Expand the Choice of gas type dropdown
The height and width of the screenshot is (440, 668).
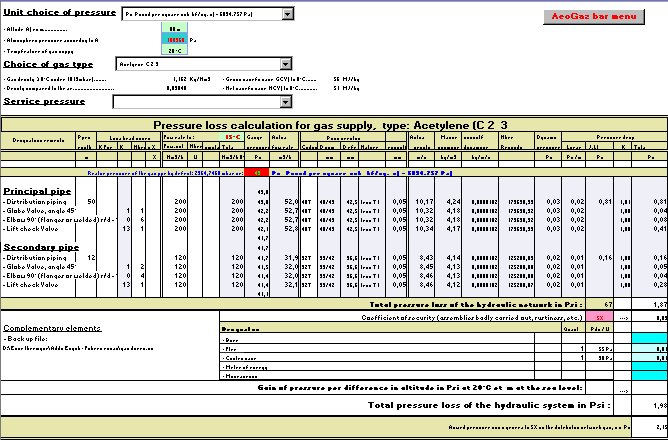(286, 64)
